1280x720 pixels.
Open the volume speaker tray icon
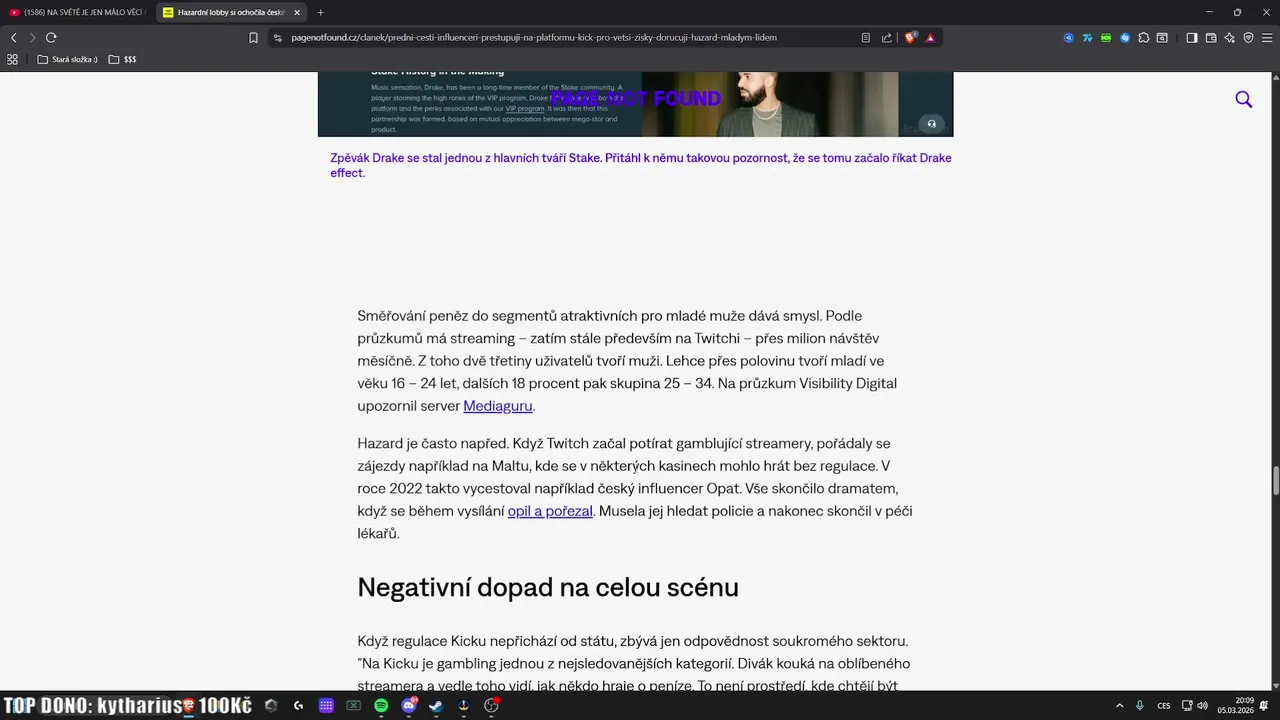[1202, 706]
